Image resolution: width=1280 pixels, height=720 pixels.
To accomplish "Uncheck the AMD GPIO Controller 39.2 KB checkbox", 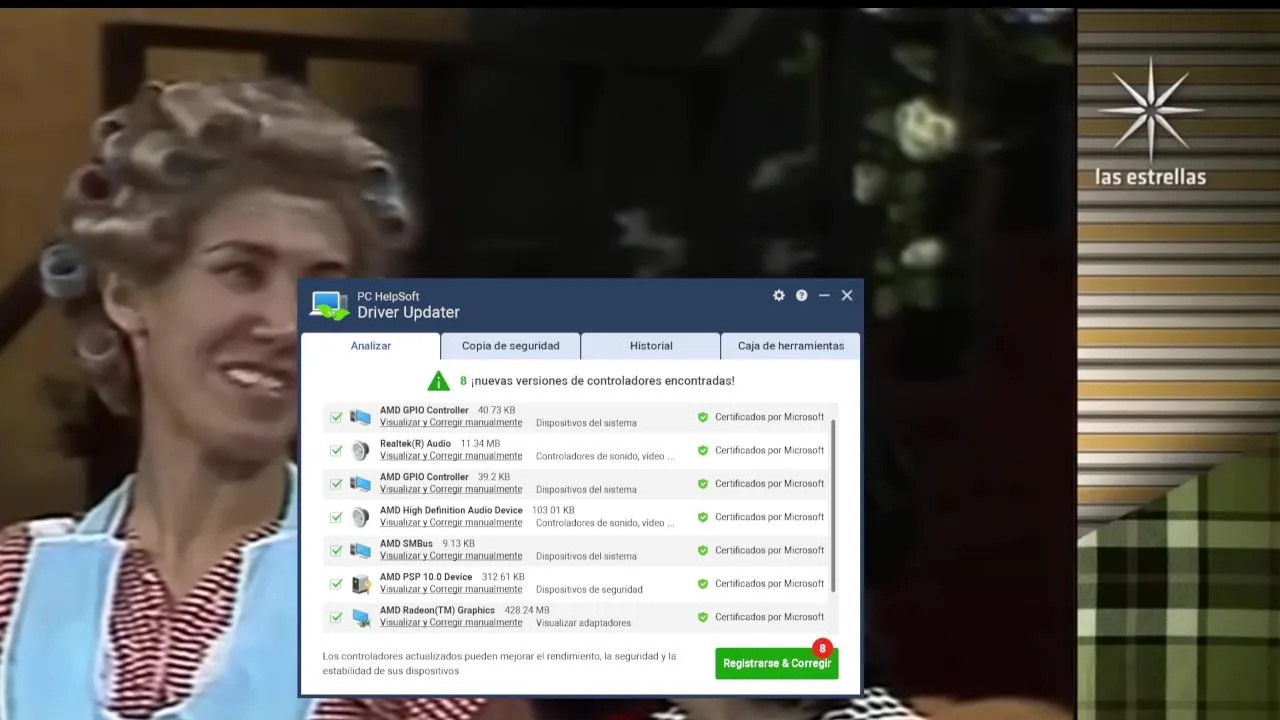I will (x=336, y=484).
